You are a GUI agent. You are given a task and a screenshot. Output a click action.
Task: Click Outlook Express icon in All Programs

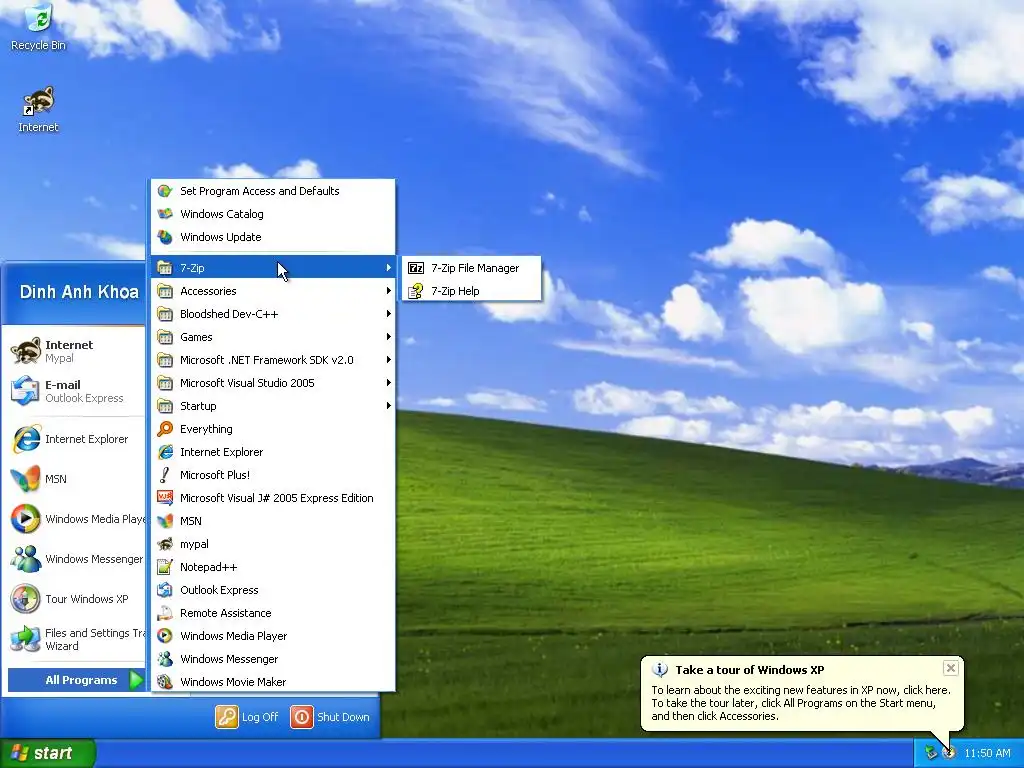[165, 590]
